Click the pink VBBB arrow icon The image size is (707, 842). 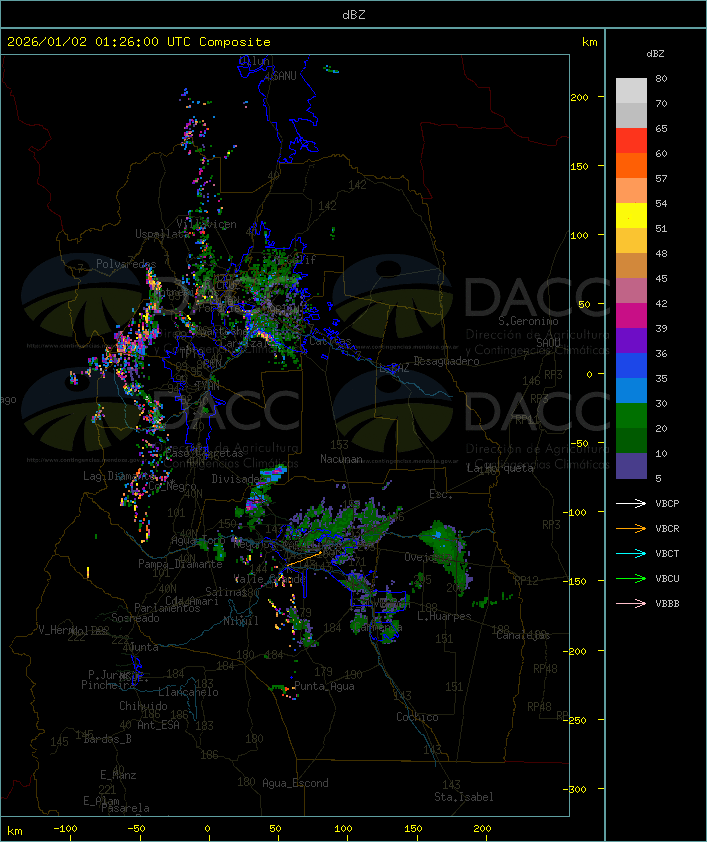[631, 603]
